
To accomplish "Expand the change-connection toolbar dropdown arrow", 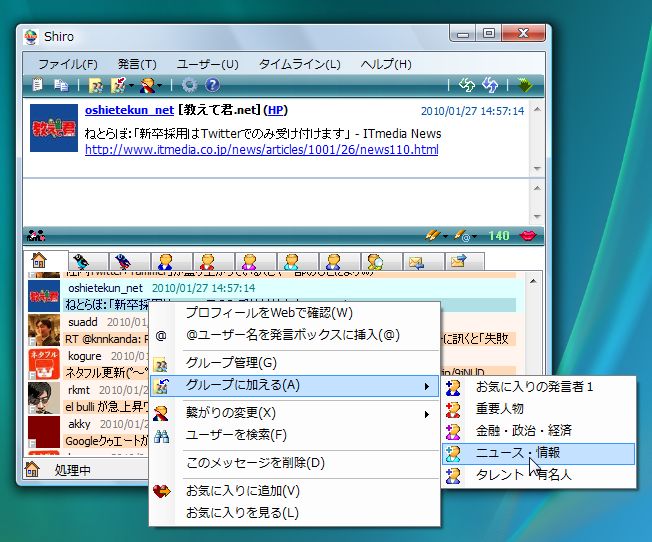I will [x=160, y=86].
